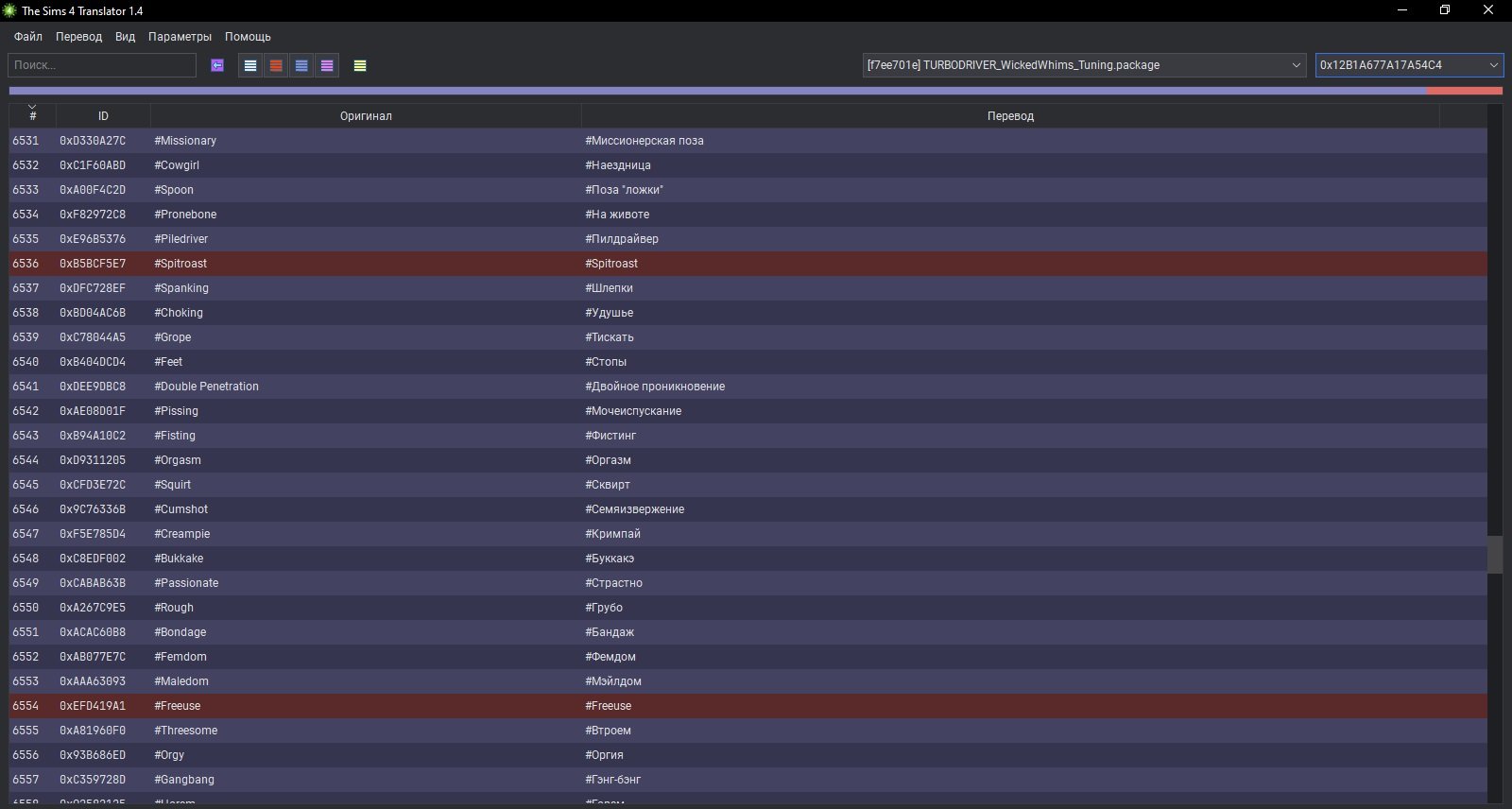Viewport: 1512px width, 809px height.
Task: Toggle the blue lines filter button
Action: pyautogui.click(x=301, y=65)
